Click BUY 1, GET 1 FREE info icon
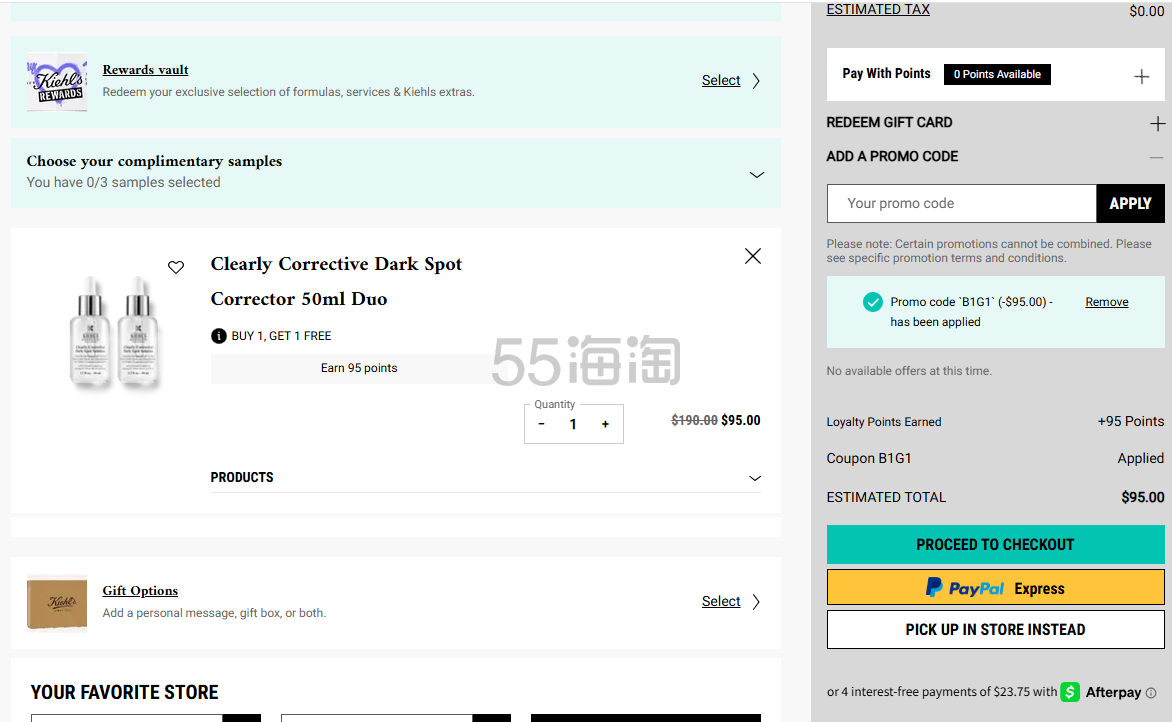Viewport: 1172px width, 722px height. [218, 336]
